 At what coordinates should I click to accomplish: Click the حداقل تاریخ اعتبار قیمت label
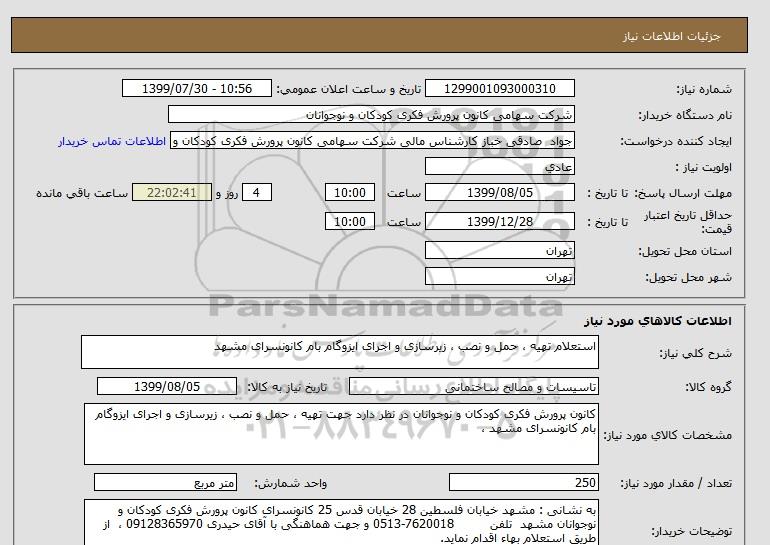tap(688, 222)
